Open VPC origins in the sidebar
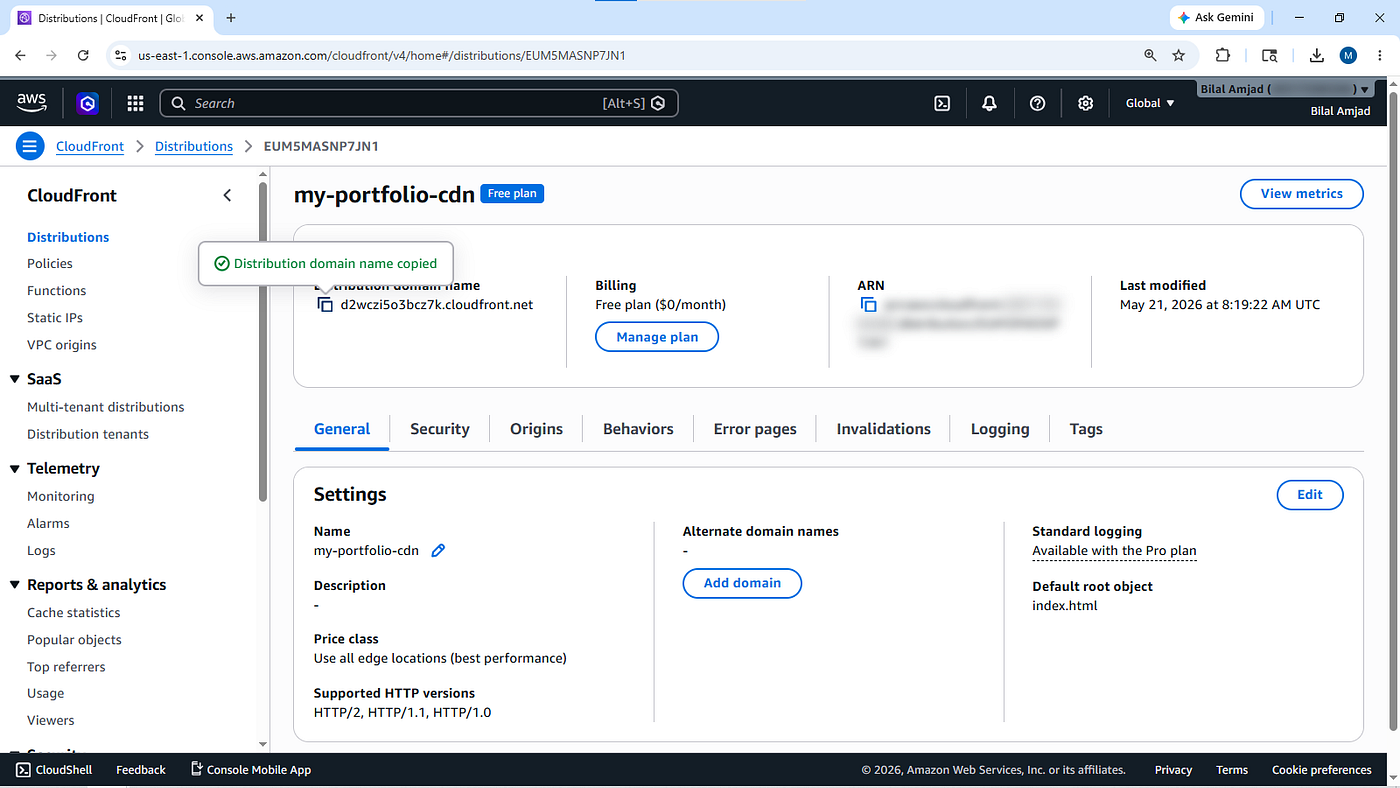1400x788 pixels. 62,345
